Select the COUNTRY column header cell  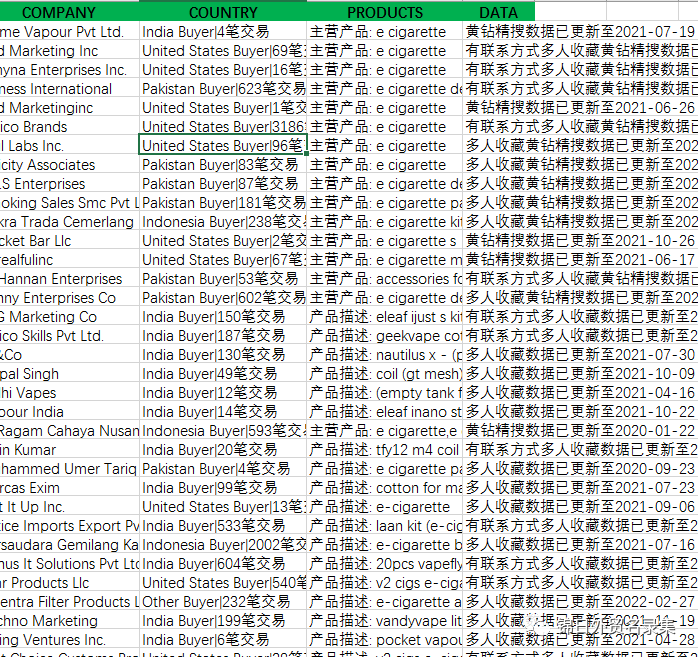pyautogui.click(x=223, y=12)
